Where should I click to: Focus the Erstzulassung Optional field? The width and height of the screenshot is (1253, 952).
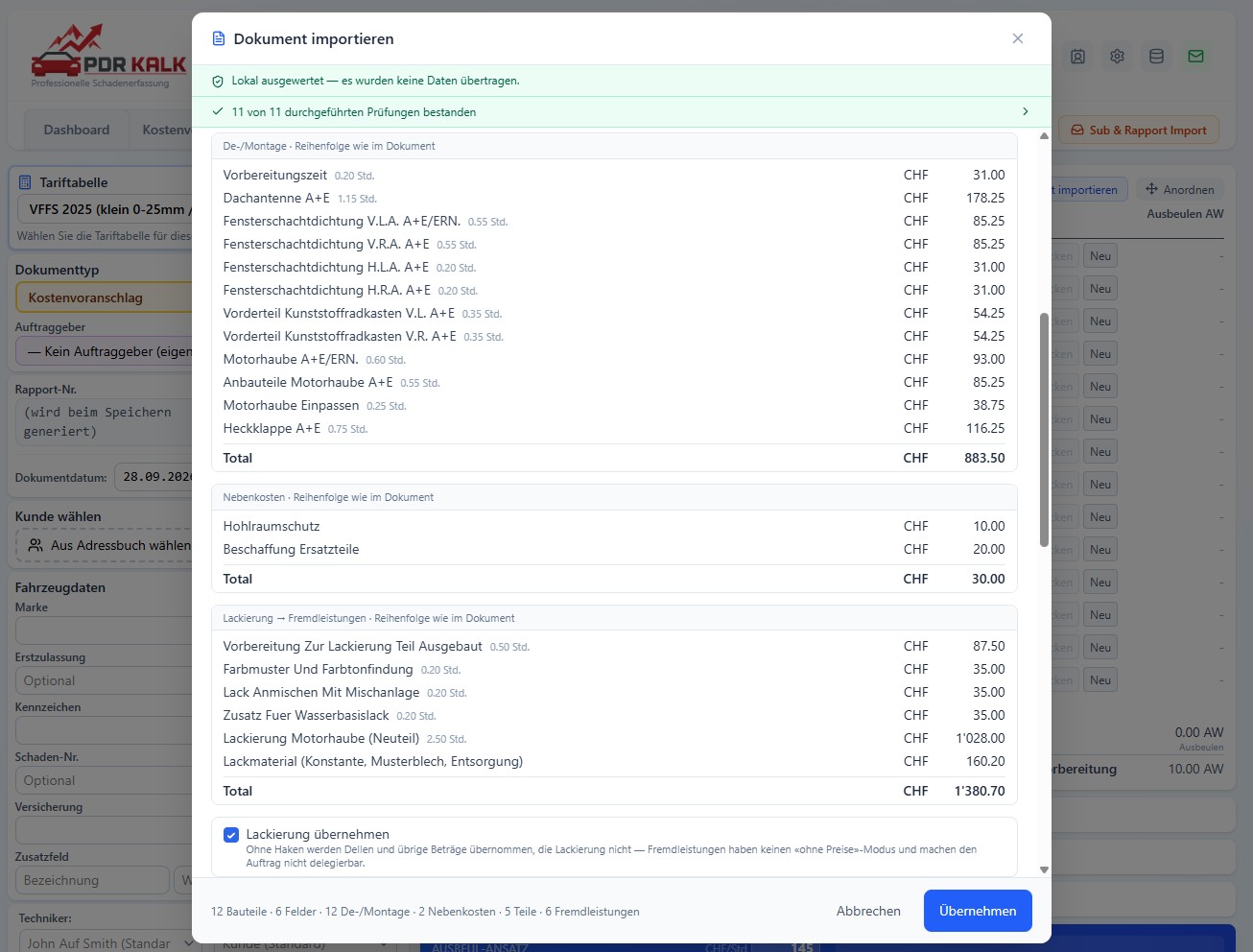point(106,680)
